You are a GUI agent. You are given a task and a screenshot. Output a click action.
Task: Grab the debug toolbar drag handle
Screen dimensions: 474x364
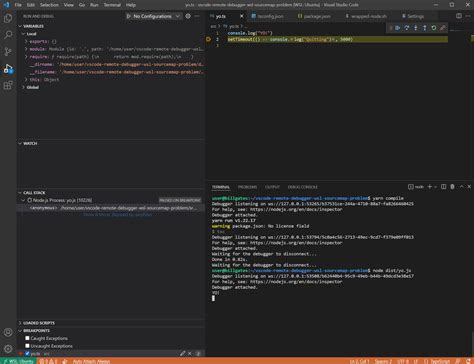tap(390, 28)
